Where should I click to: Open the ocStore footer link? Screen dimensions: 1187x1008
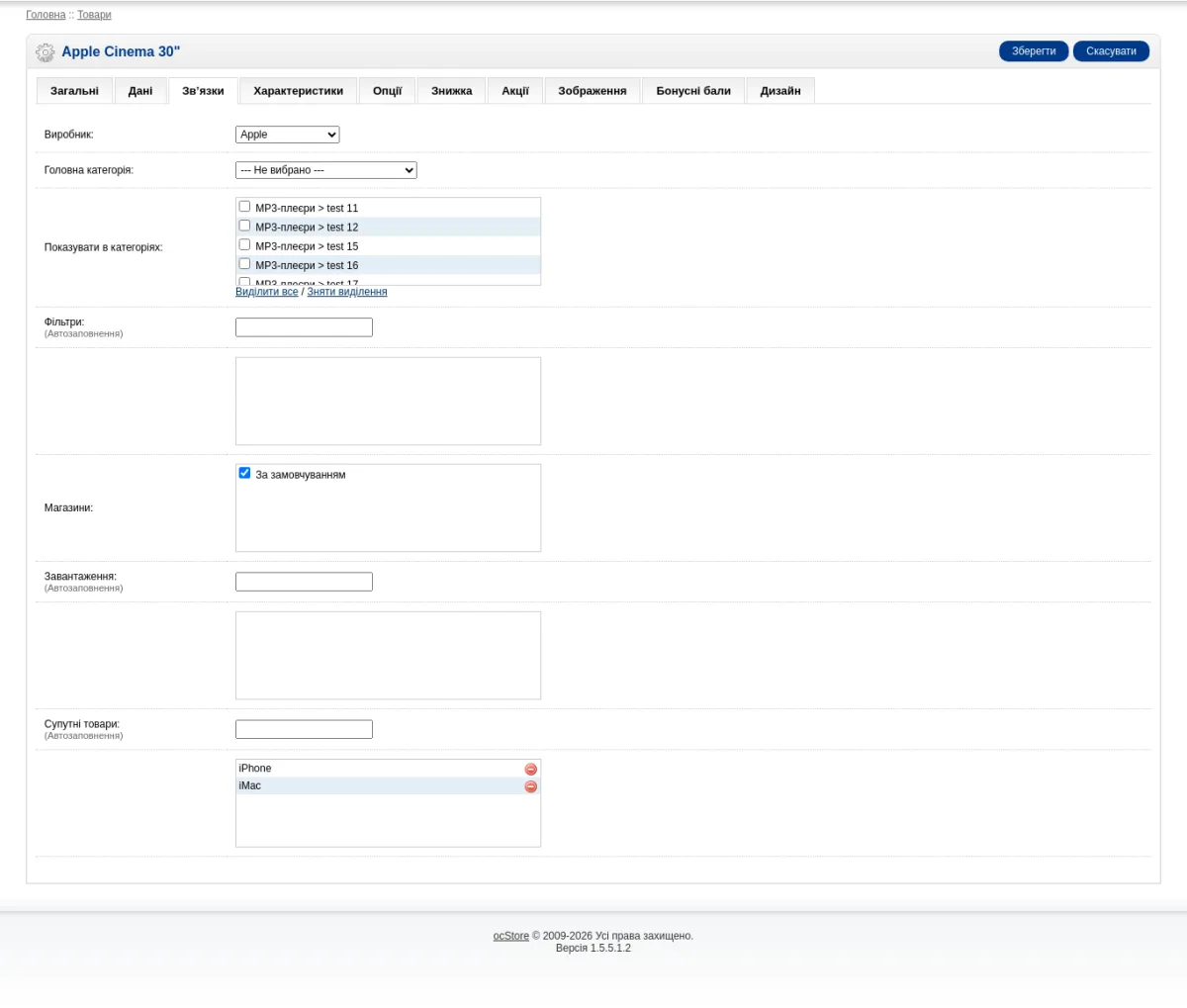[511, 936]
